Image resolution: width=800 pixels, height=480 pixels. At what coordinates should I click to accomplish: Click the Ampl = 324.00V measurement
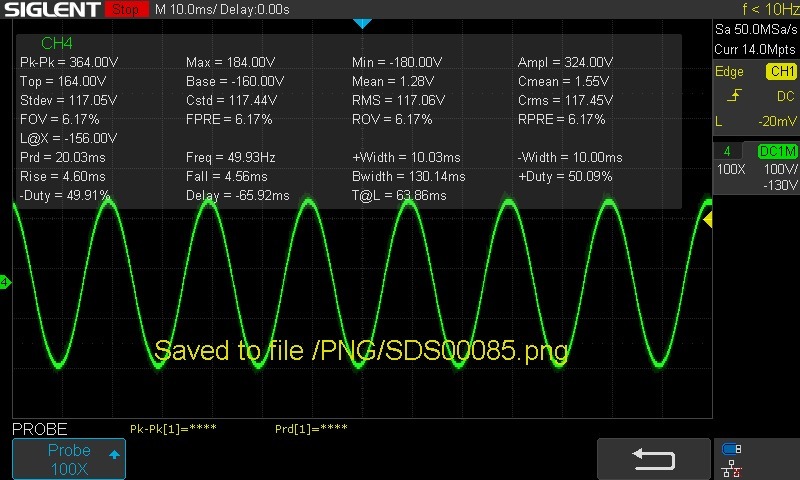coord(565,62)
